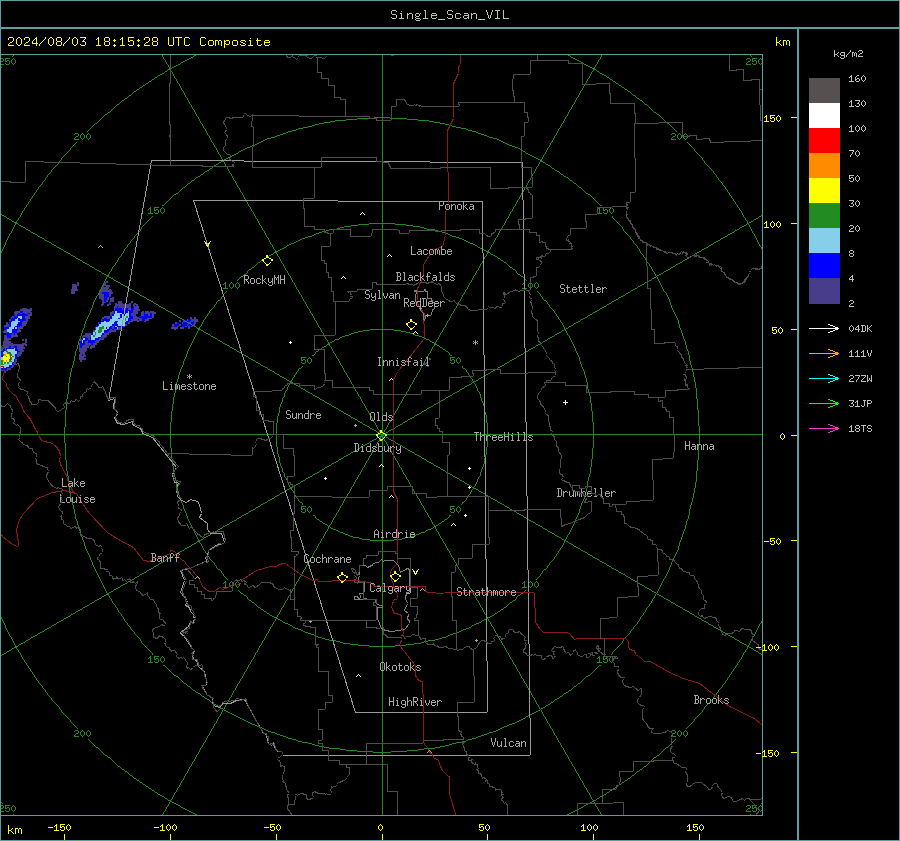The height and width of the screenshot is (841, 900).
Task: Click the 04DK legend label
Action: coord(860,328)
